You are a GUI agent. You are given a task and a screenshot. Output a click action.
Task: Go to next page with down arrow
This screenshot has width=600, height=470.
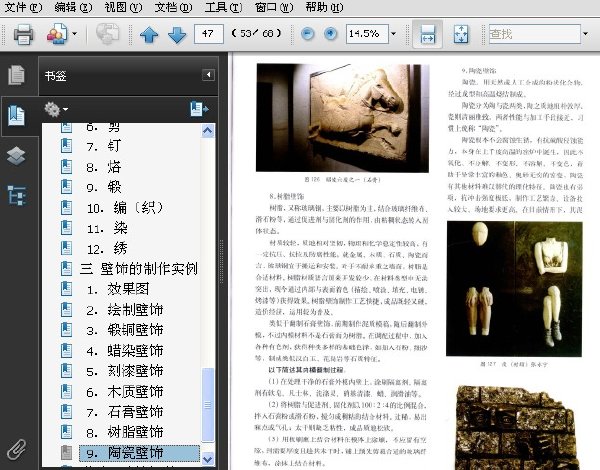tap(177, 34)
